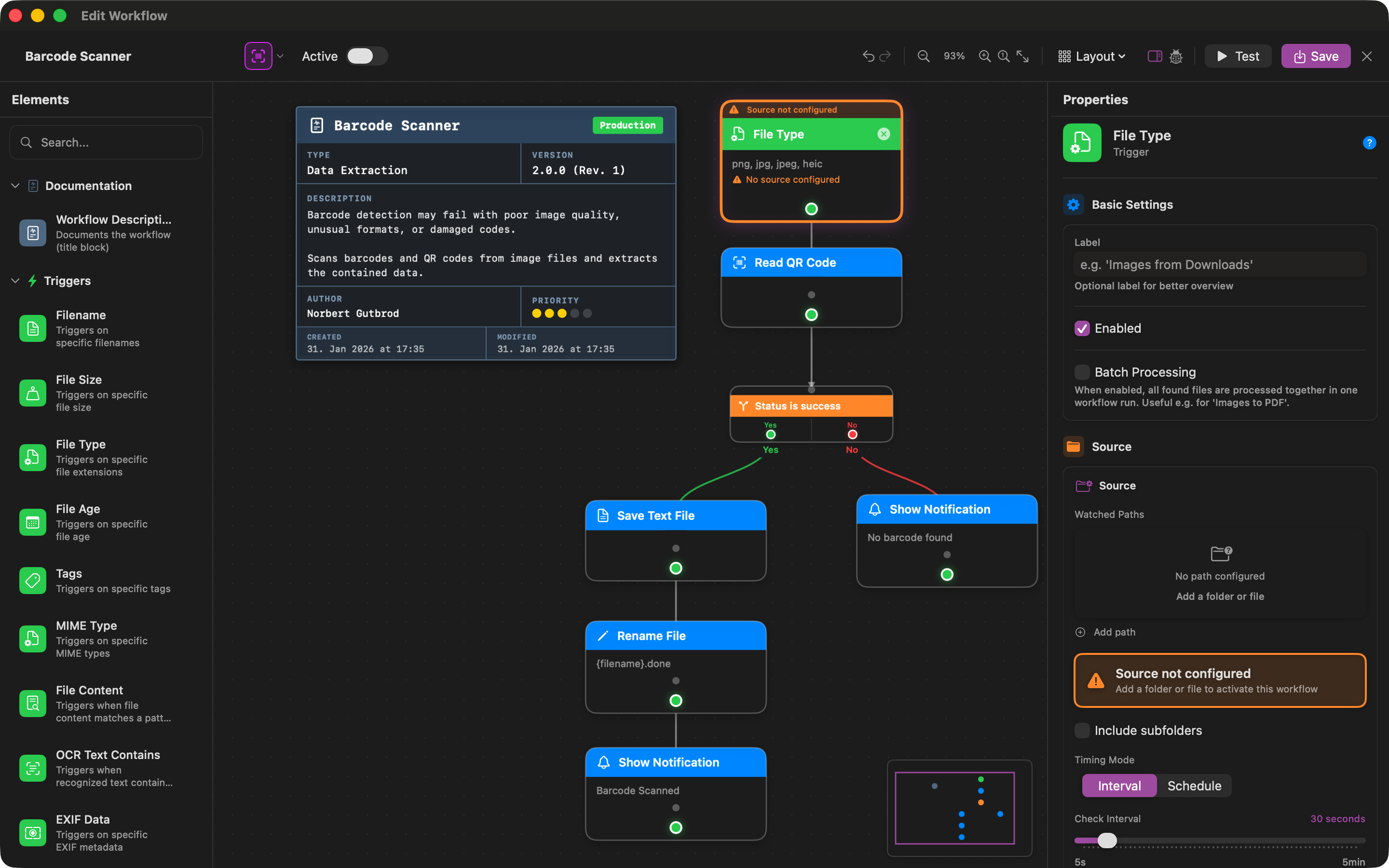
Task: Zoom in the canvas
Action: 984,56
